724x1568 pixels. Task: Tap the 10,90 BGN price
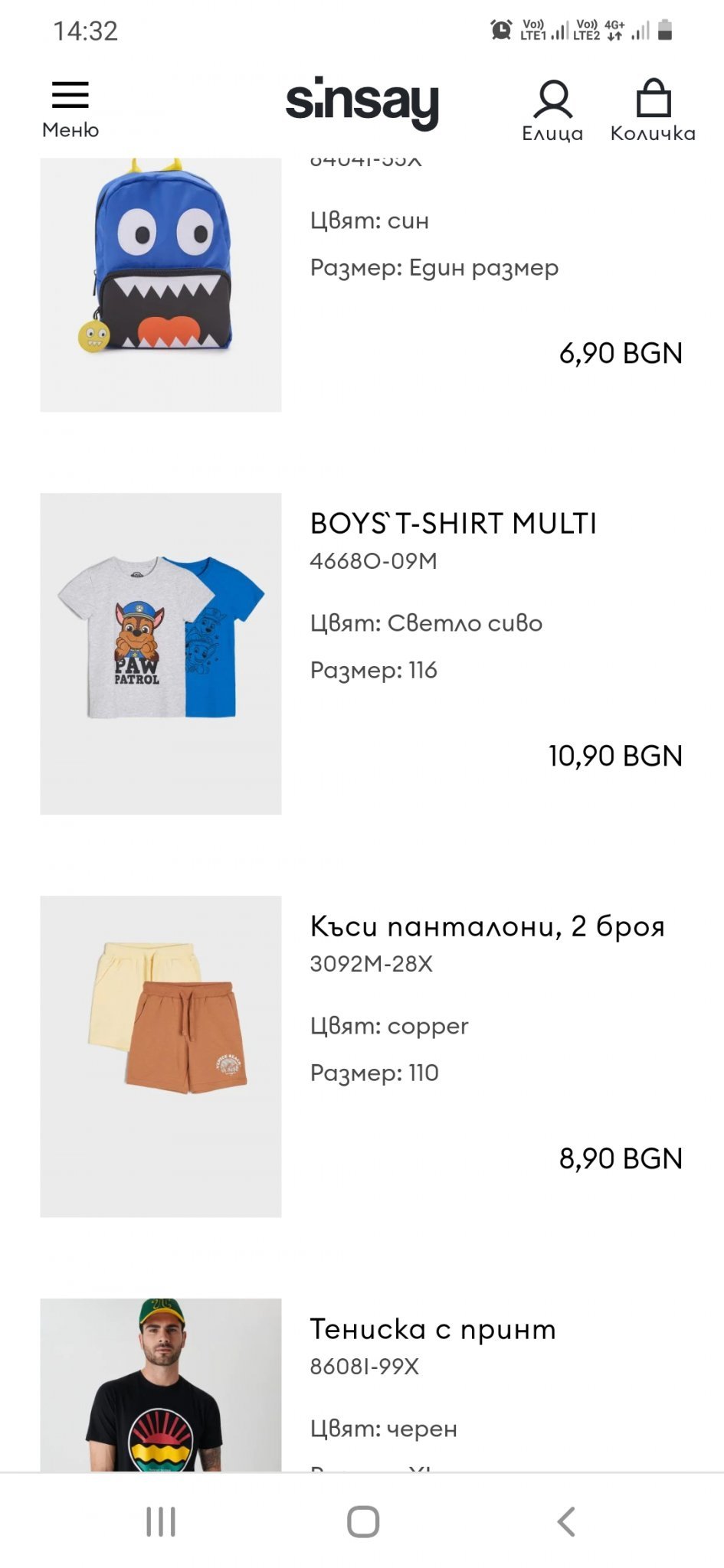pos(615,756)
